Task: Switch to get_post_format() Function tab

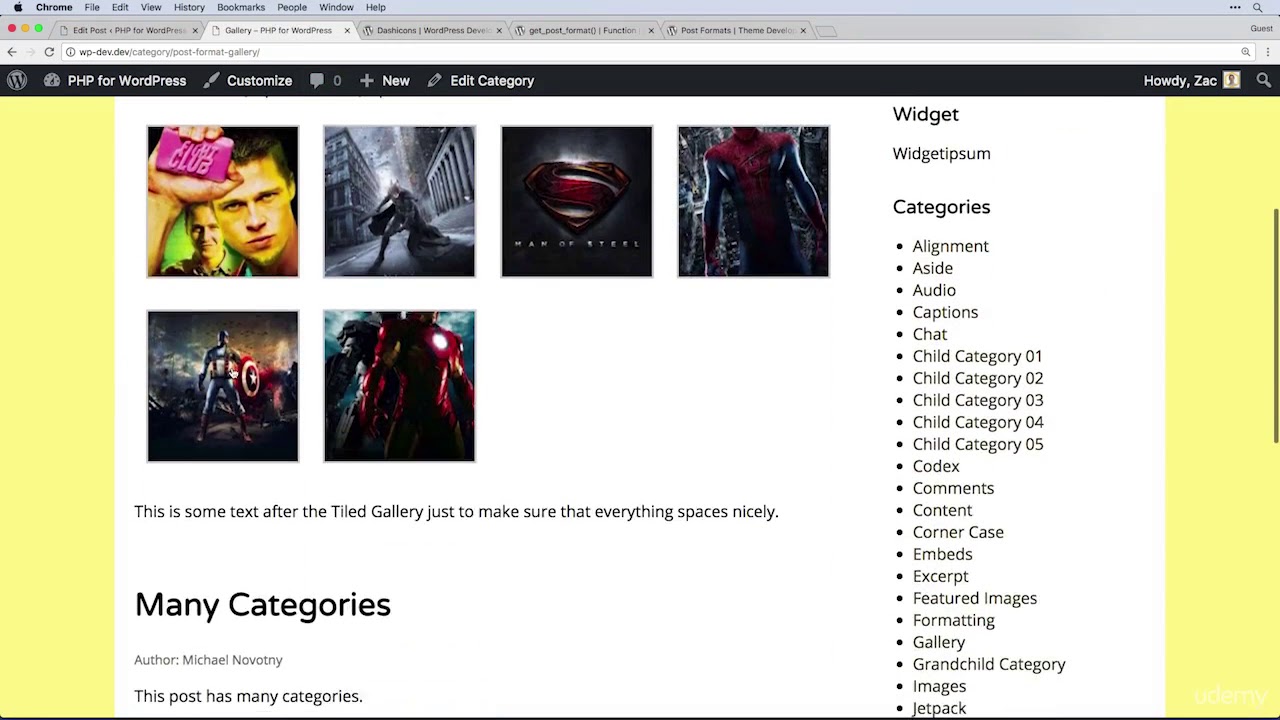Action: point(583,30)
